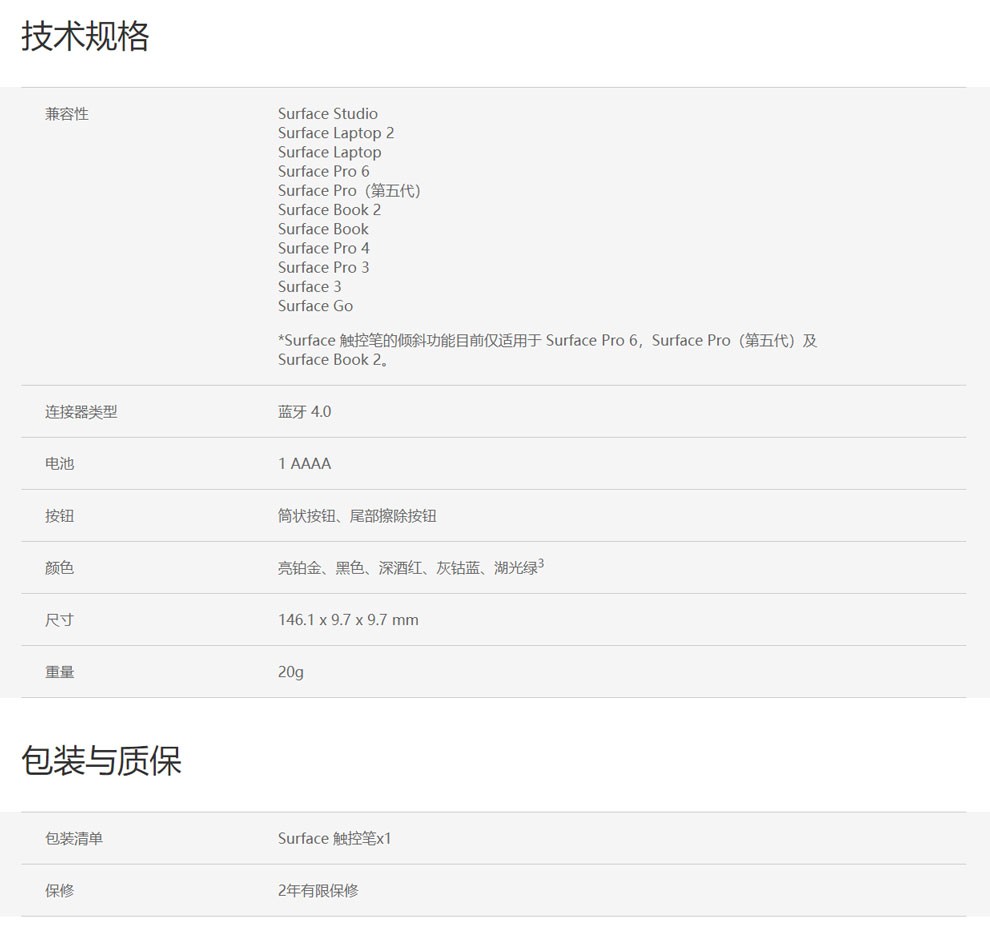Select the Surface 3 entry
990x929 pixels.
point(309,287)
